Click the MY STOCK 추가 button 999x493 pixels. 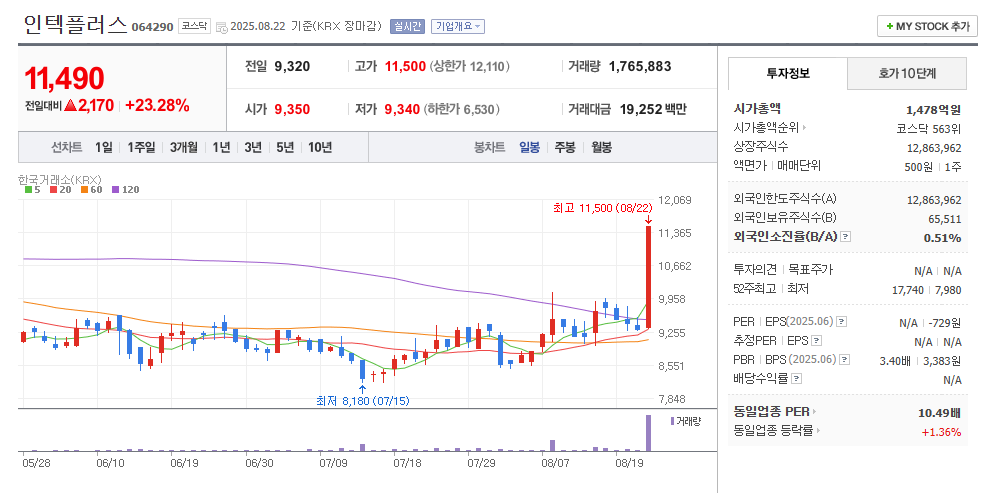tap(927, 26)
